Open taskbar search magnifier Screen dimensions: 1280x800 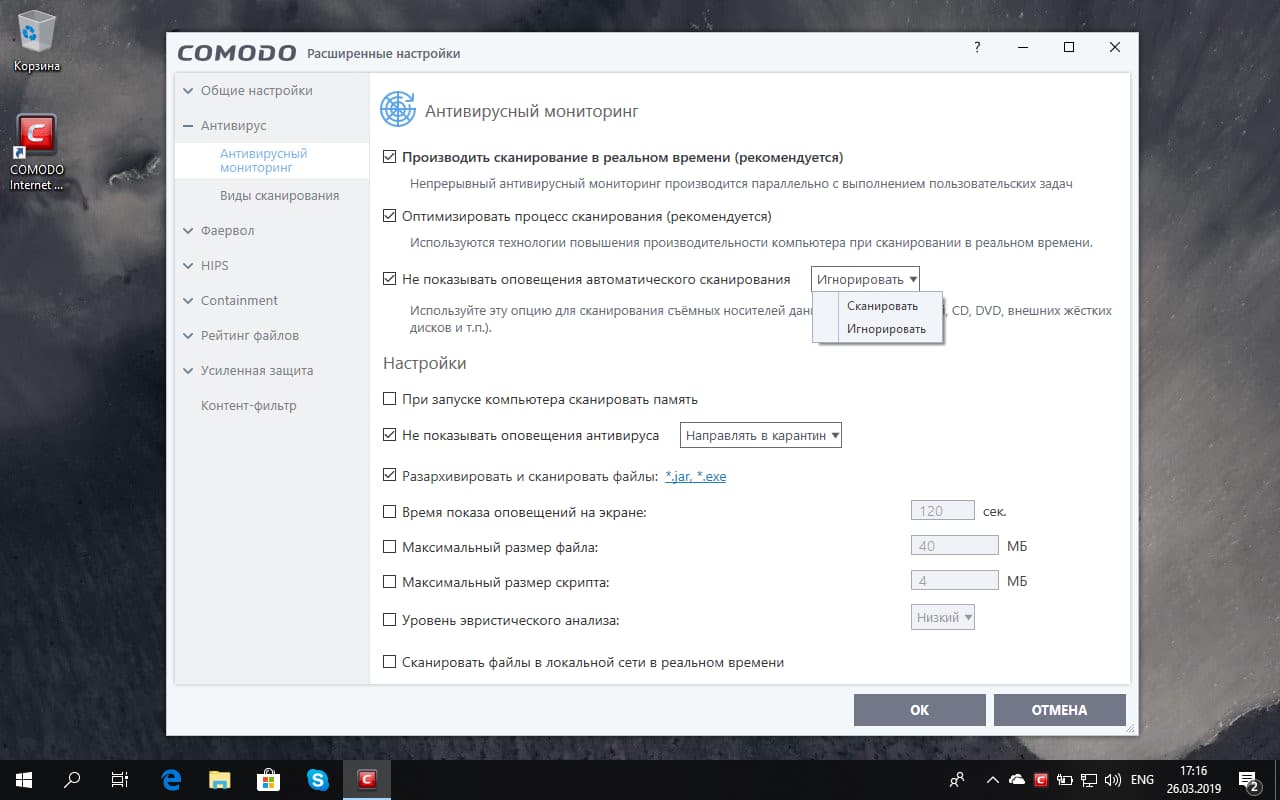point(72,780)
